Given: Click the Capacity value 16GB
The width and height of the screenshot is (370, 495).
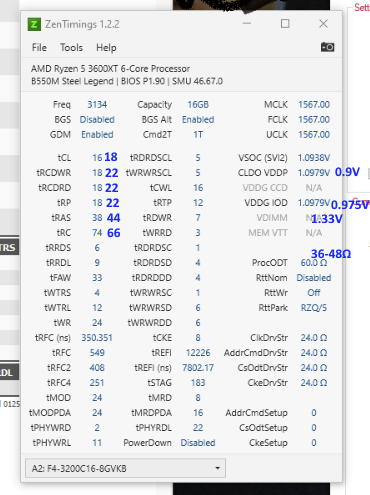Looking at the screenshot, I should (198, 105).
